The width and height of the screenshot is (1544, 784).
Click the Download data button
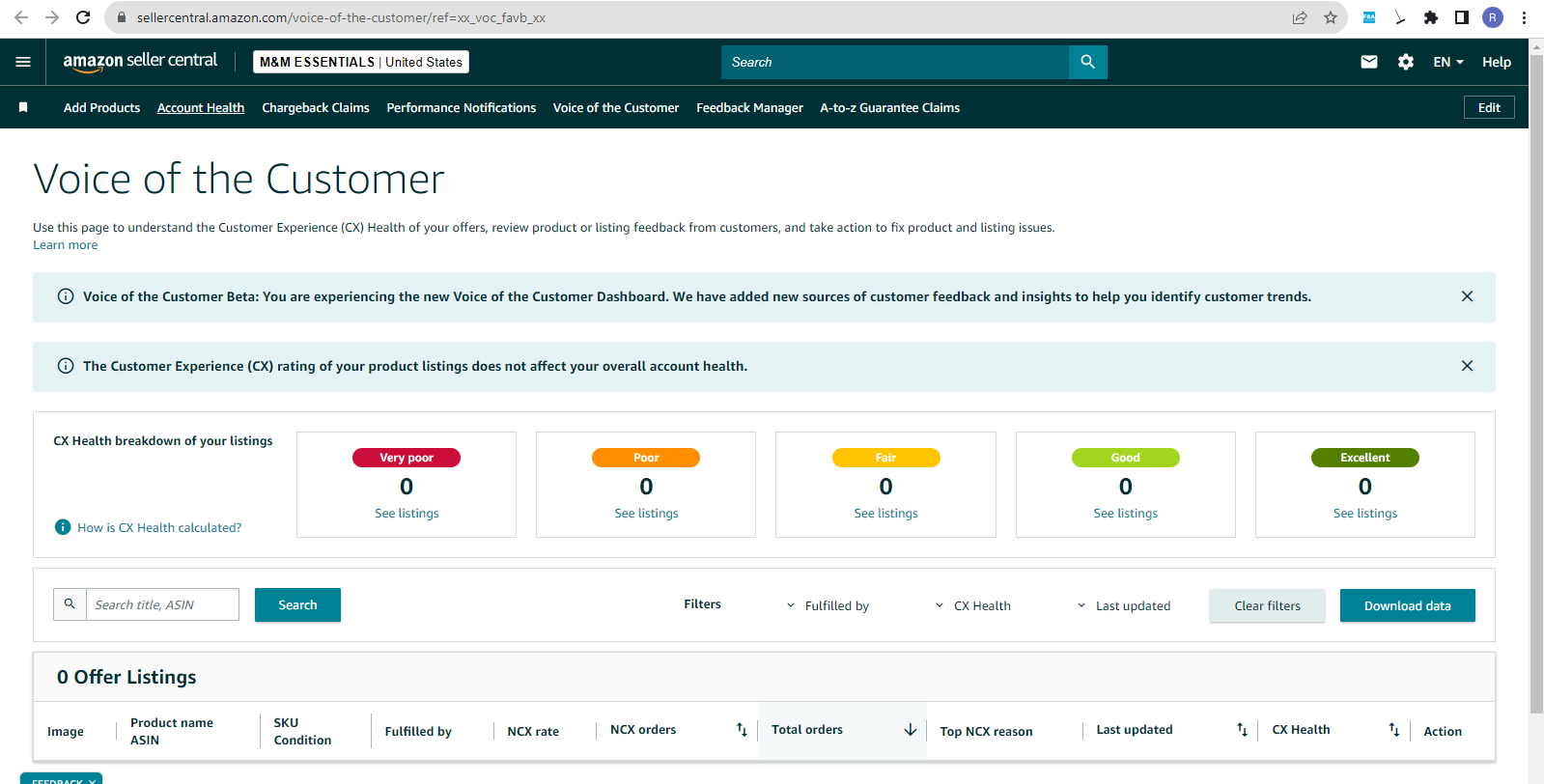coord(1408,605)
